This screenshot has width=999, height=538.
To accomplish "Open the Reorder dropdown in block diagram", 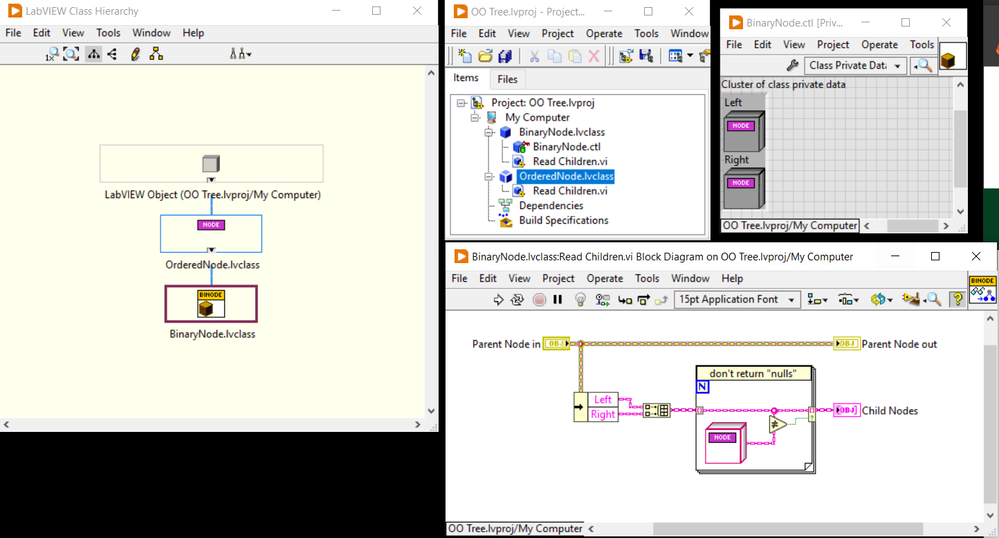I will click(x=881, y=300).
